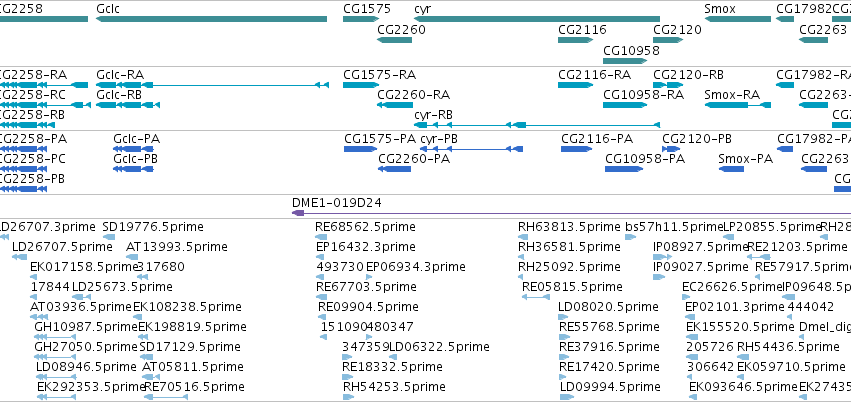Click the CG10958-RA transcript bar

625,105
